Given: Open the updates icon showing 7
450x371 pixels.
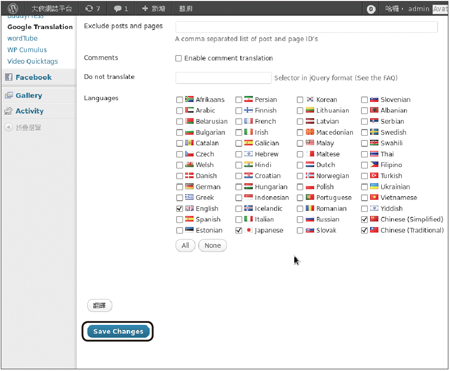Looking at the screenshot, I should point(89,8).
